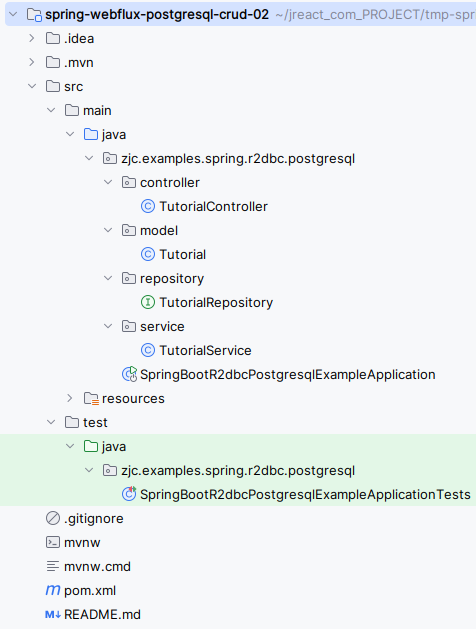This screenshot has height=629, width=476.
Task: Collapse the main folder
Action: click(51, 110)
